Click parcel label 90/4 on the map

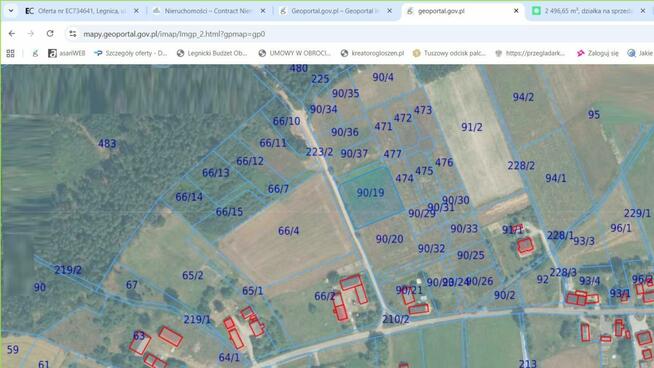tap(383, 77)
